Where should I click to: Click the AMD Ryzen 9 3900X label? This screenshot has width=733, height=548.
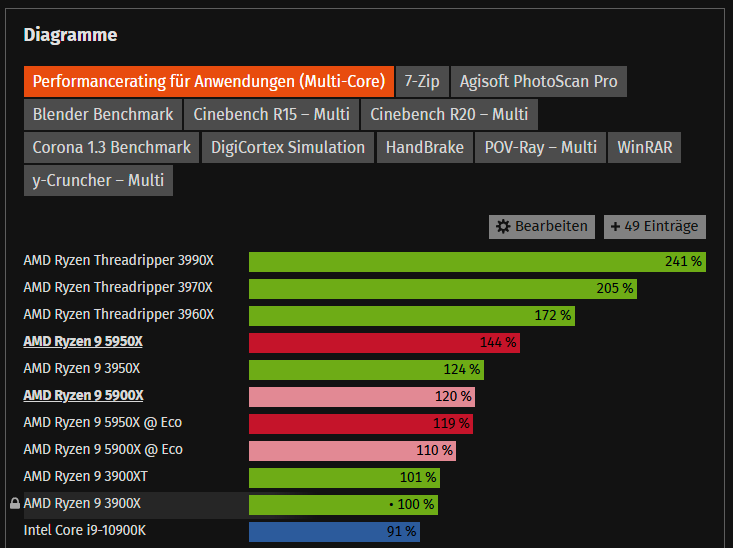click(82, 504)
